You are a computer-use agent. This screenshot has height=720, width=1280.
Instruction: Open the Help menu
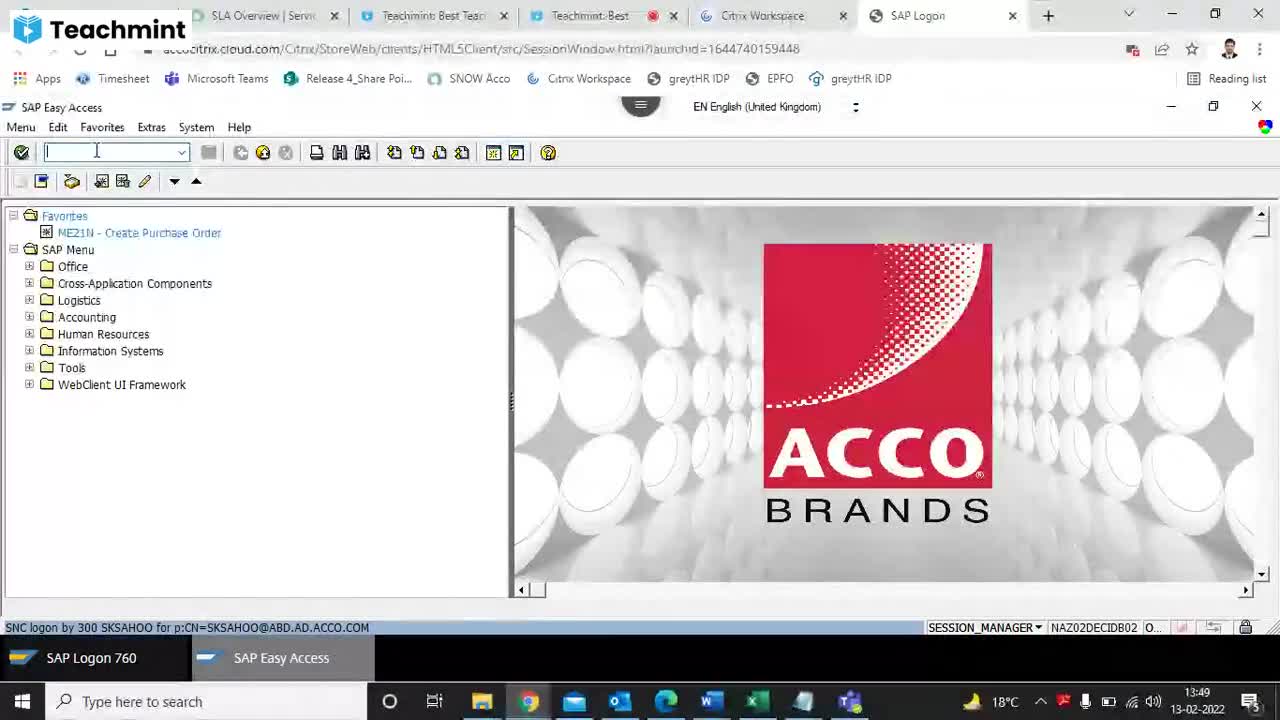coord(239,127)
